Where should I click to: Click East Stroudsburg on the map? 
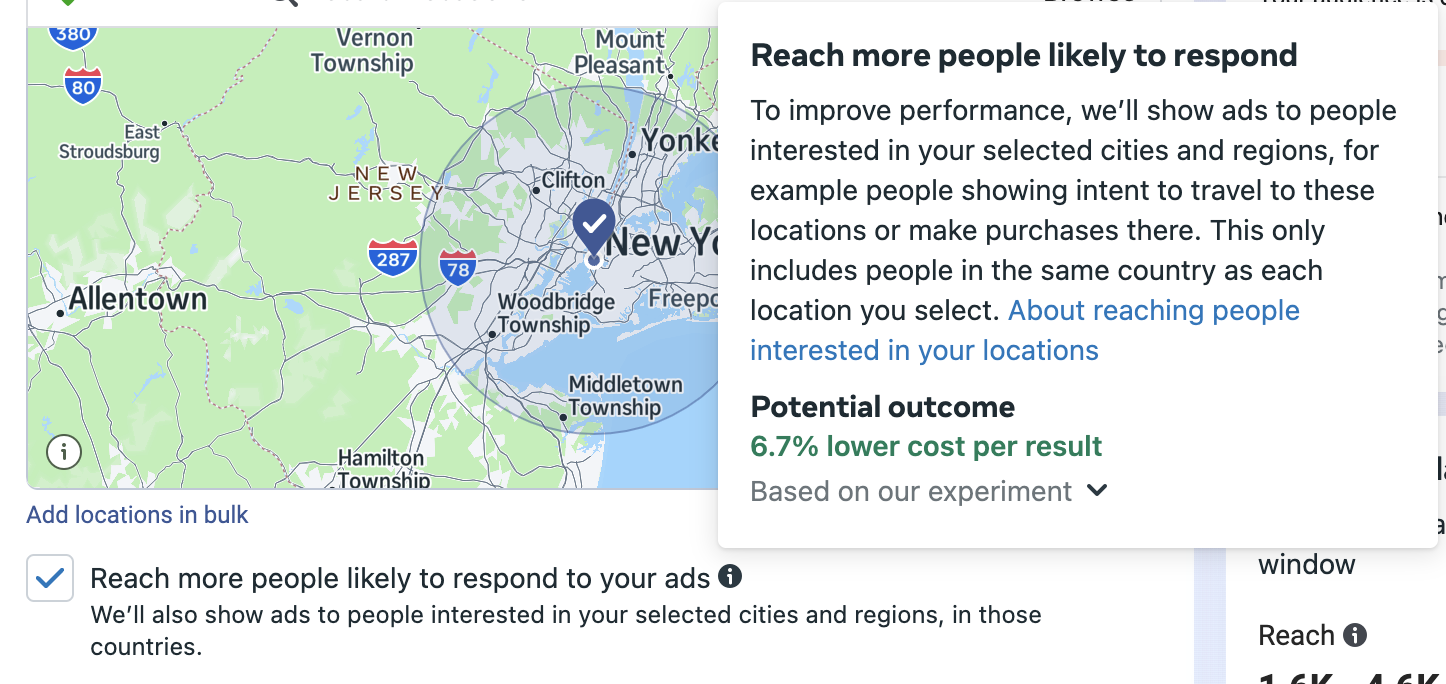click(110, 142)
